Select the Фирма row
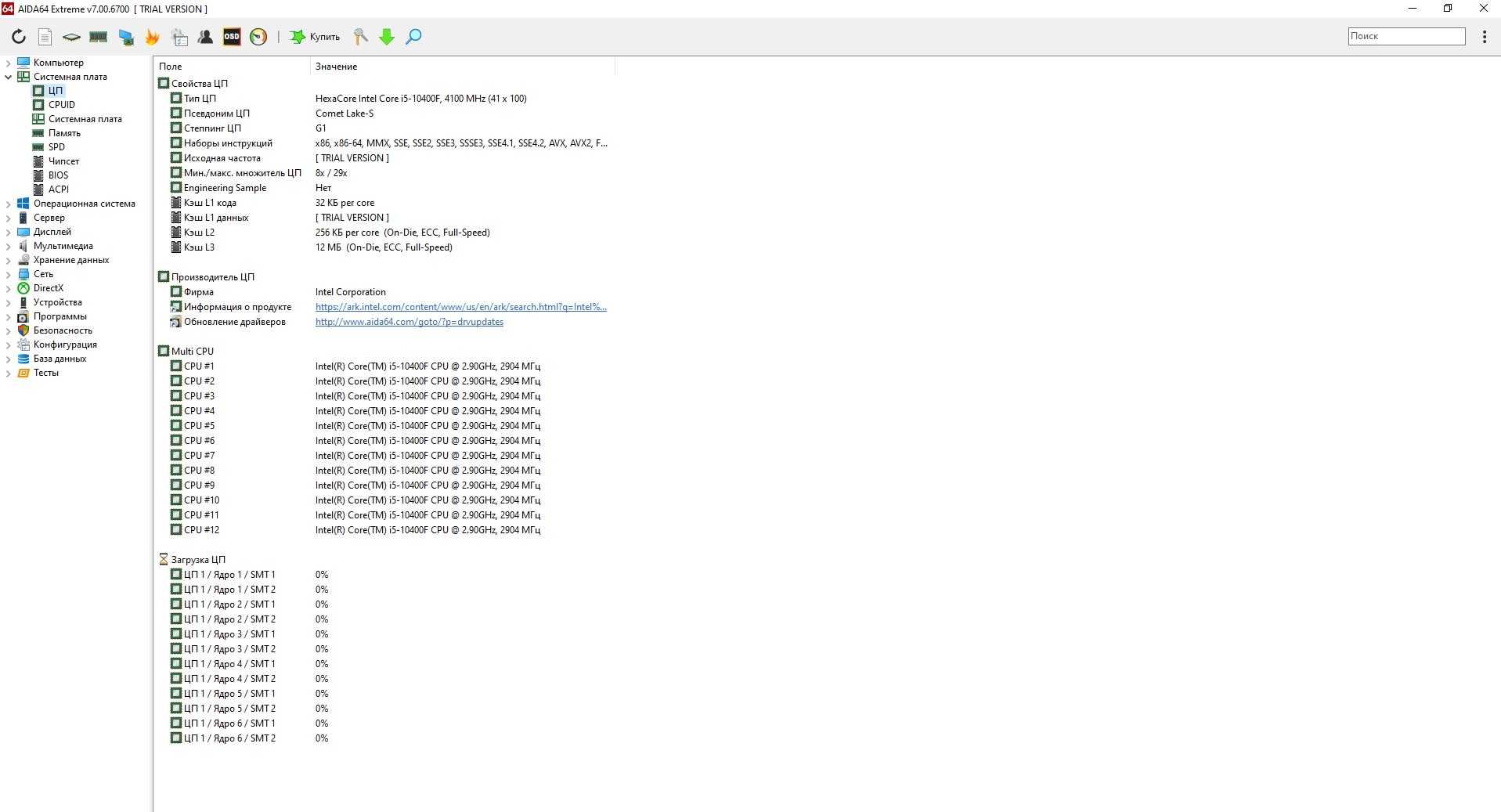This screenshot has height=812, width=1501. [384, 292]
